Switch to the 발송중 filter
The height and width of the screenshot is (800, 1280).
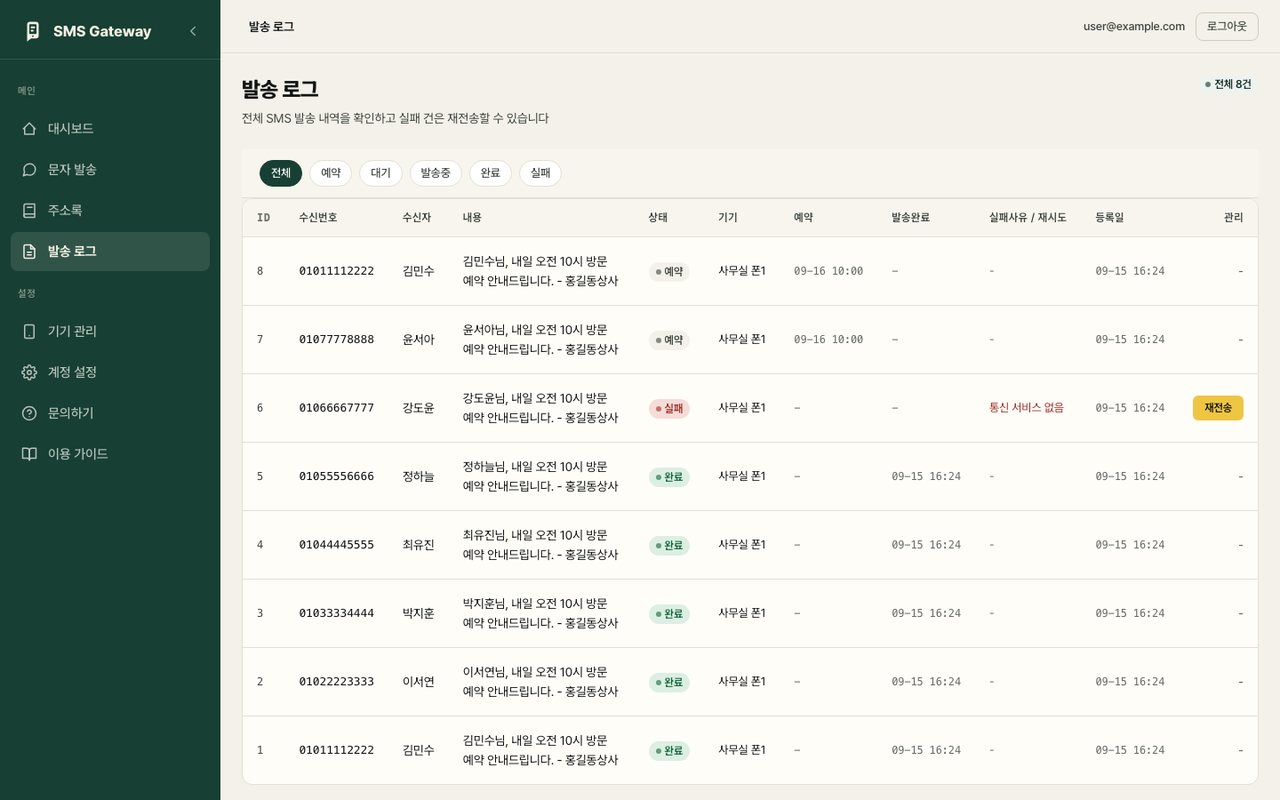[436, 173]
